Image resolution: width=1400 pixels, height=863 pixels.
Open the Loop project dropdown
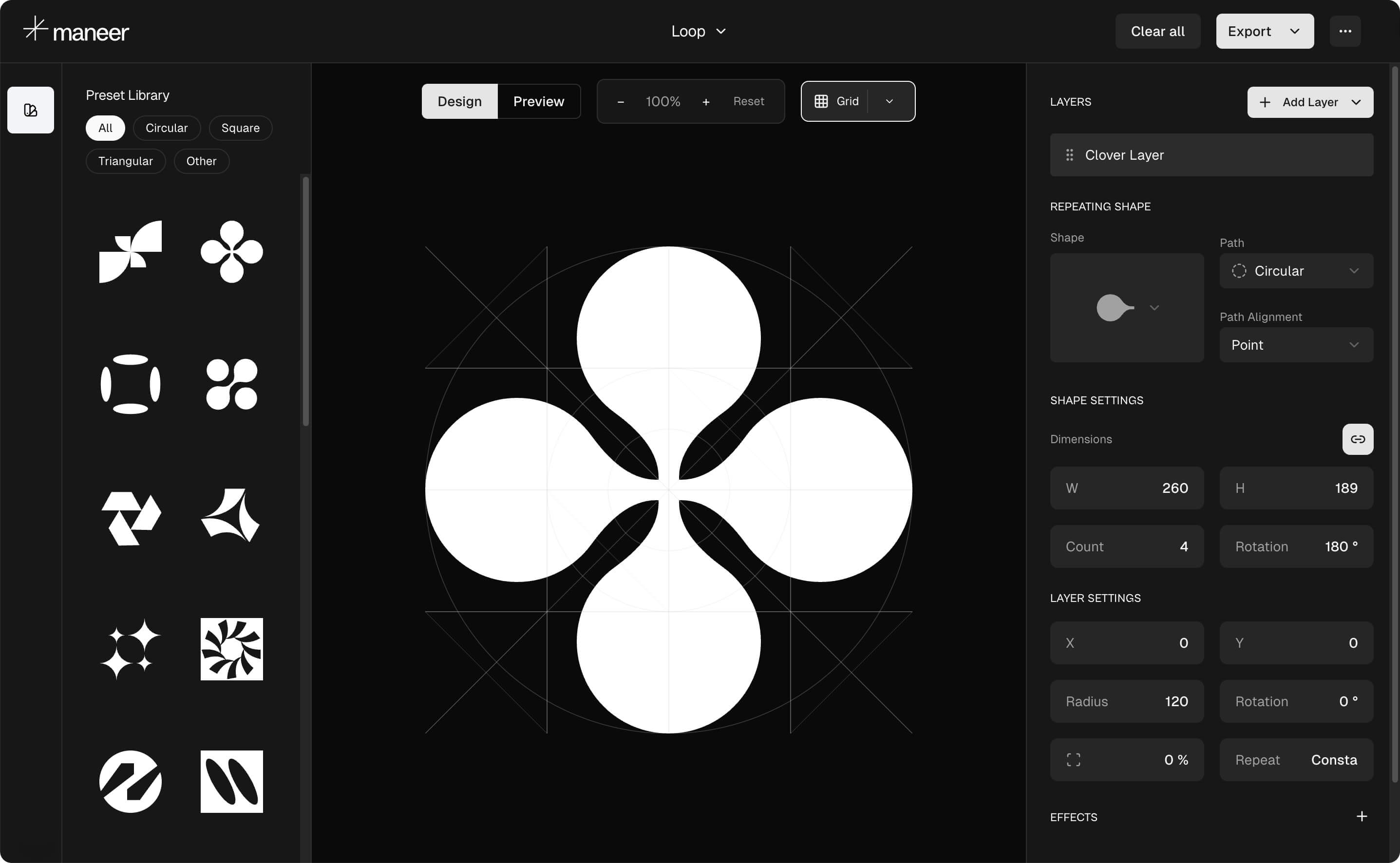coord(699,31)
